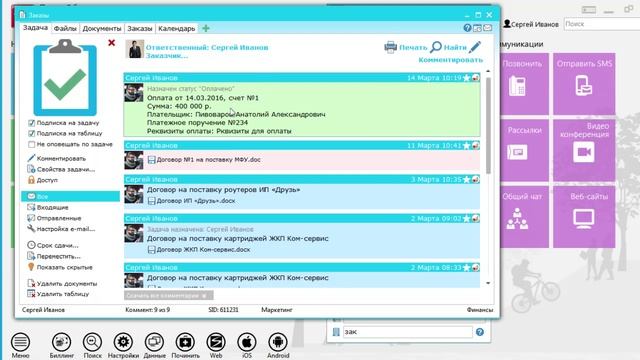Image resolution: width=640 pixels, height=360 pixels.
Task: Click Удалить документы option
Action: (62, 283)
